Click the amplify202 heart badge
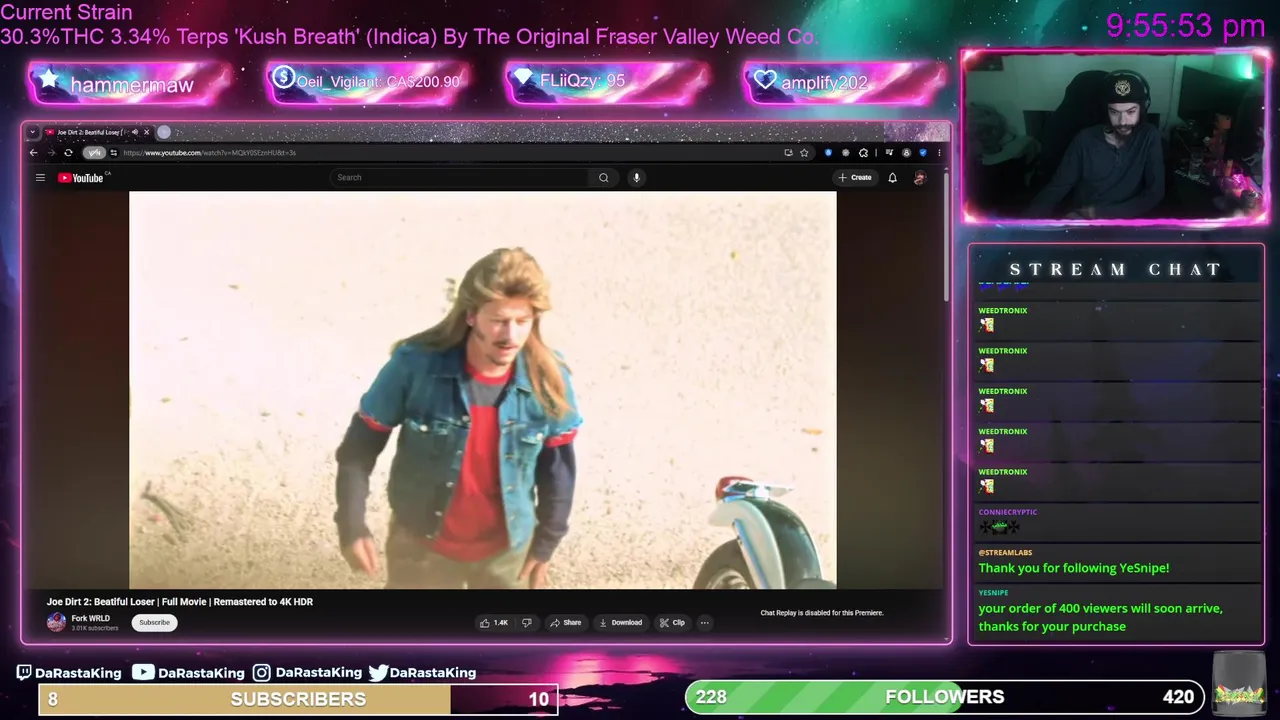Viewport: 1280px width, 720px height. click(x=845, y=82)
